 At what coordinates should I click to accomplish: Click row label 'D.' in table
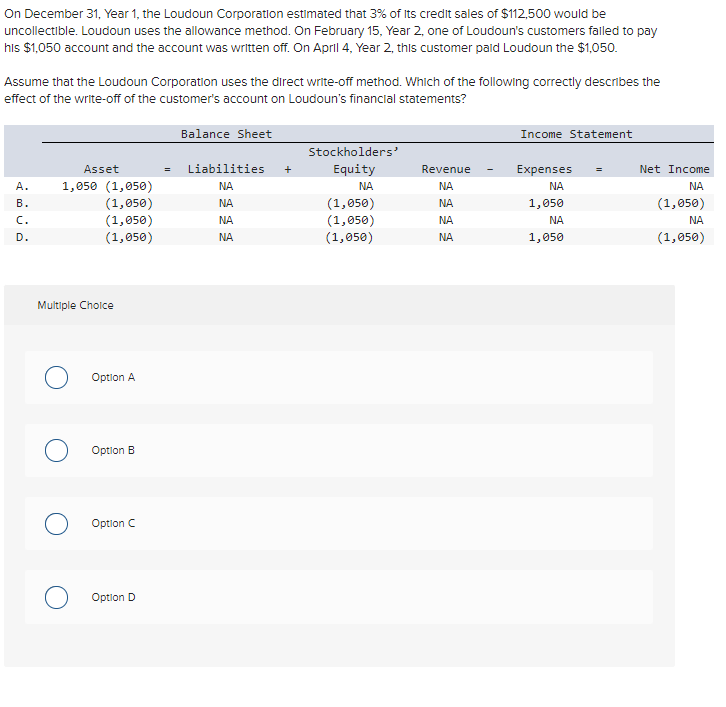pos(22,238)
